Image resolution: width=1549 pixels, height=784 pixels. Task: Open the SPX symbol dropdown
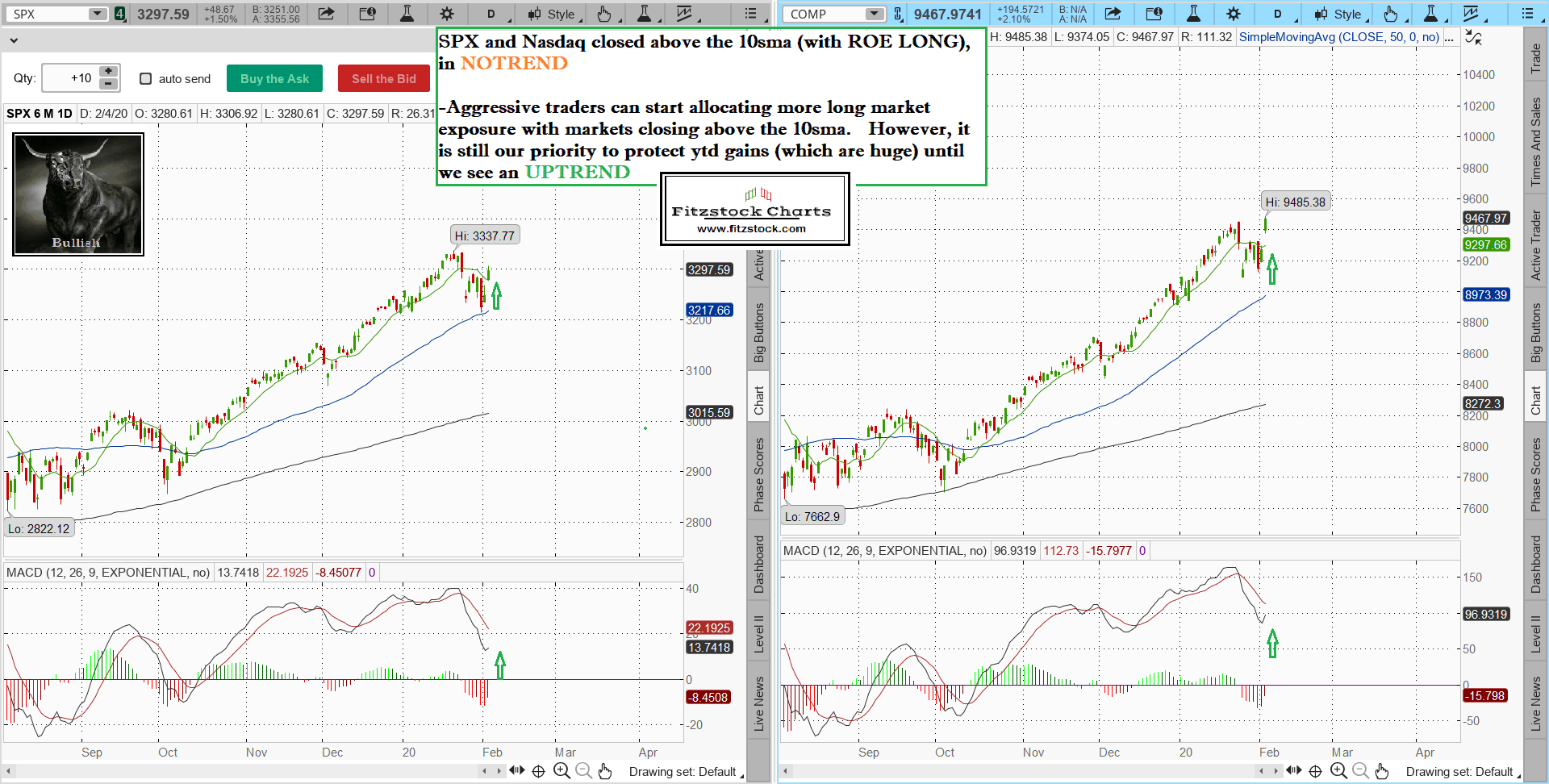[x=97, y=14]
